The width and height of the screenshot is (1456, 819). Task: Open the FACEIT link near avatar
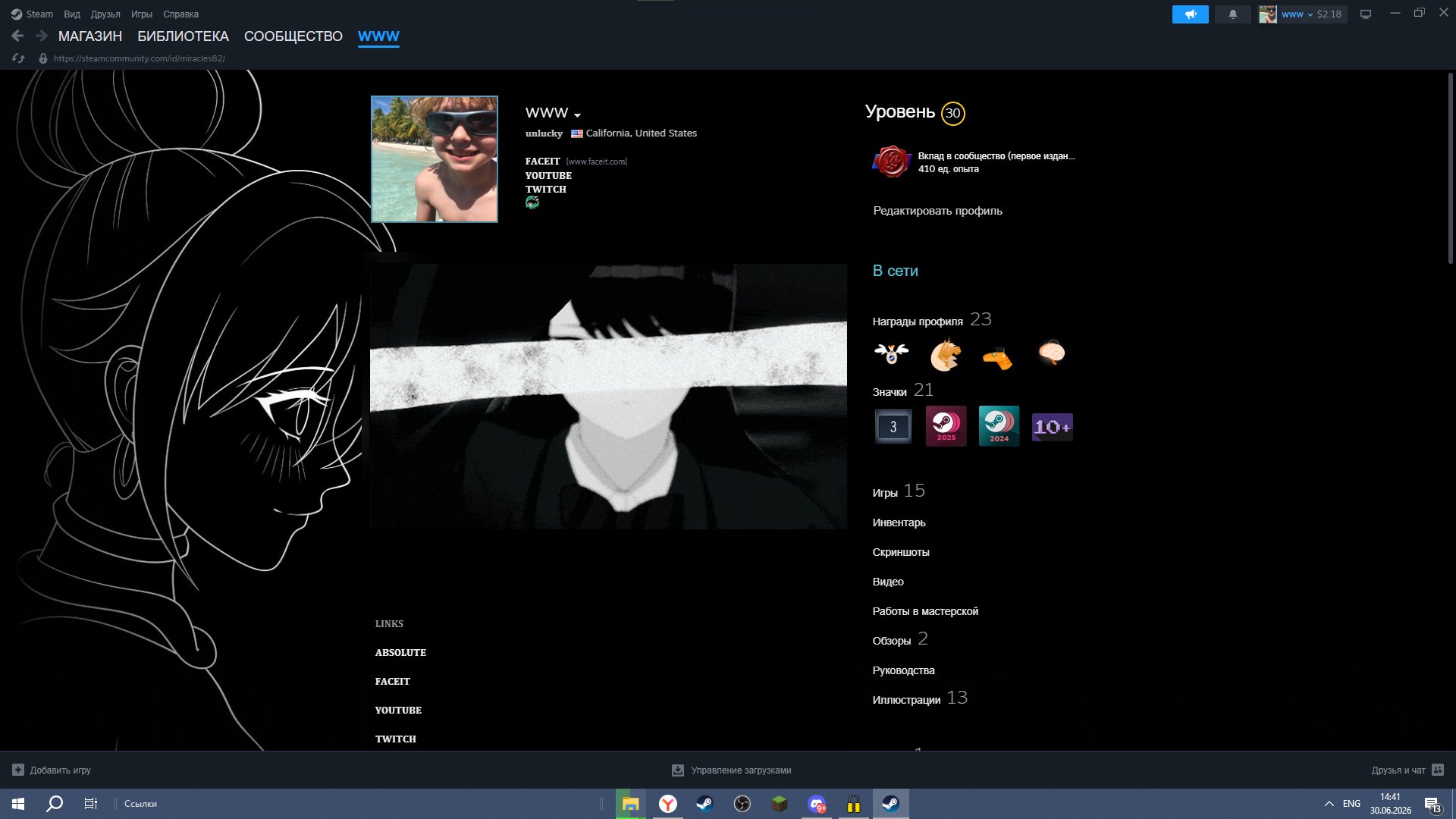pyautogui.click(x=542, y=161)
